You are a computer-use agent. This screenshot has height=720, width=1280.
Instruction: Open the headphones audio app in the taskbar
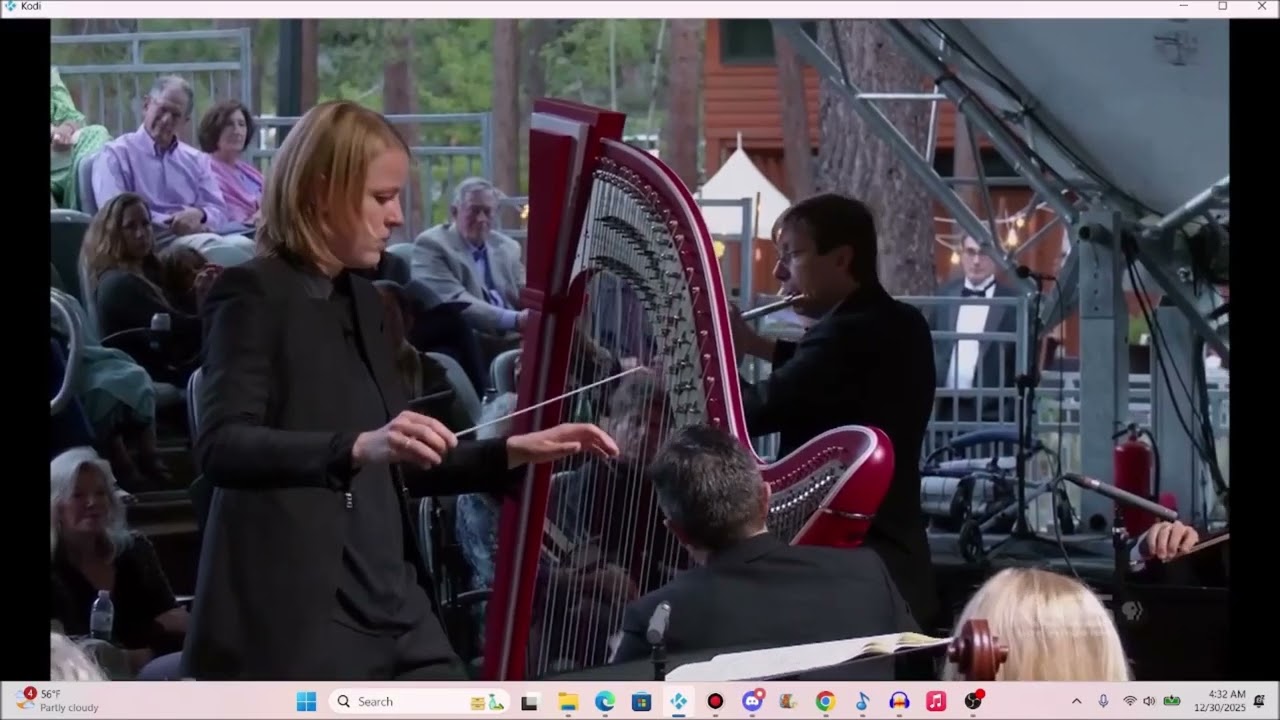pos(899,701)
